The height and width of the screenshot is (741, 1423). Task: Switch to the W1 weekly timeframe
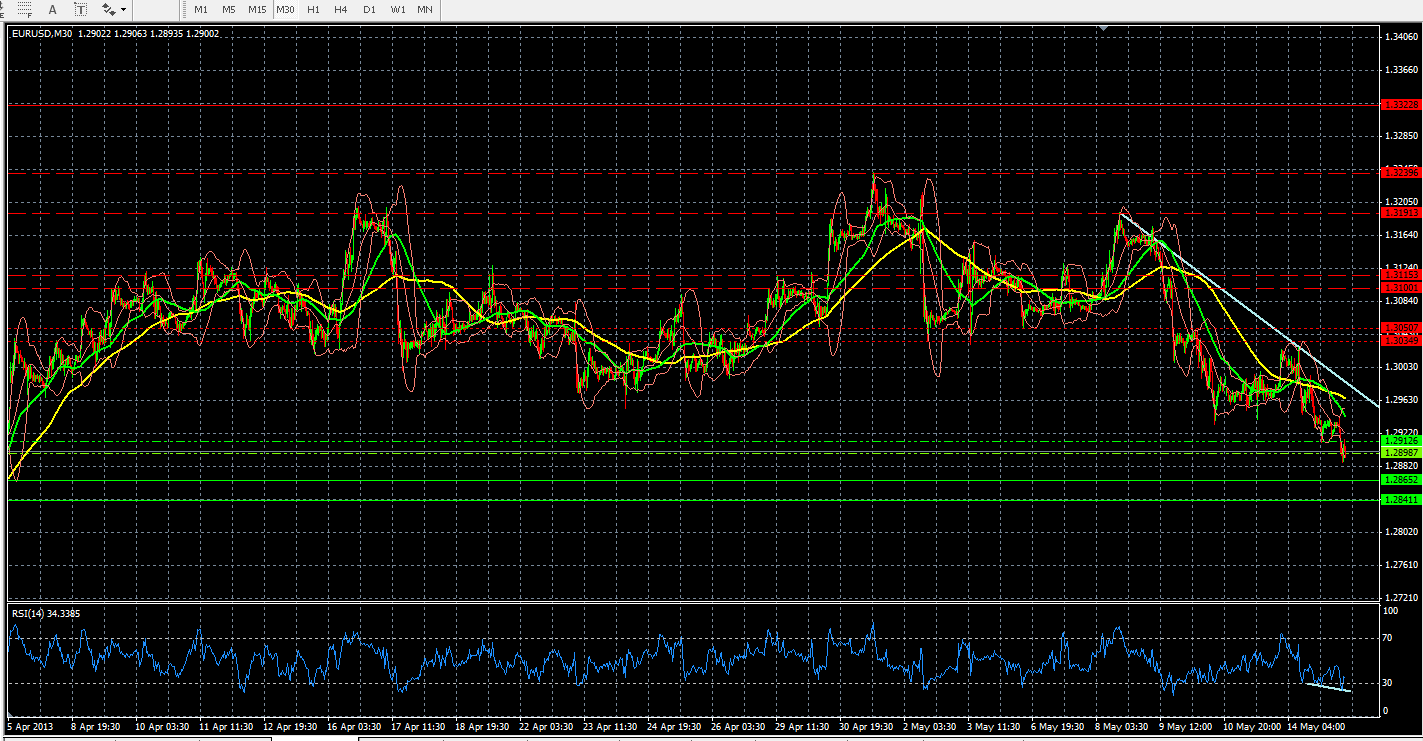coord(398,9)
